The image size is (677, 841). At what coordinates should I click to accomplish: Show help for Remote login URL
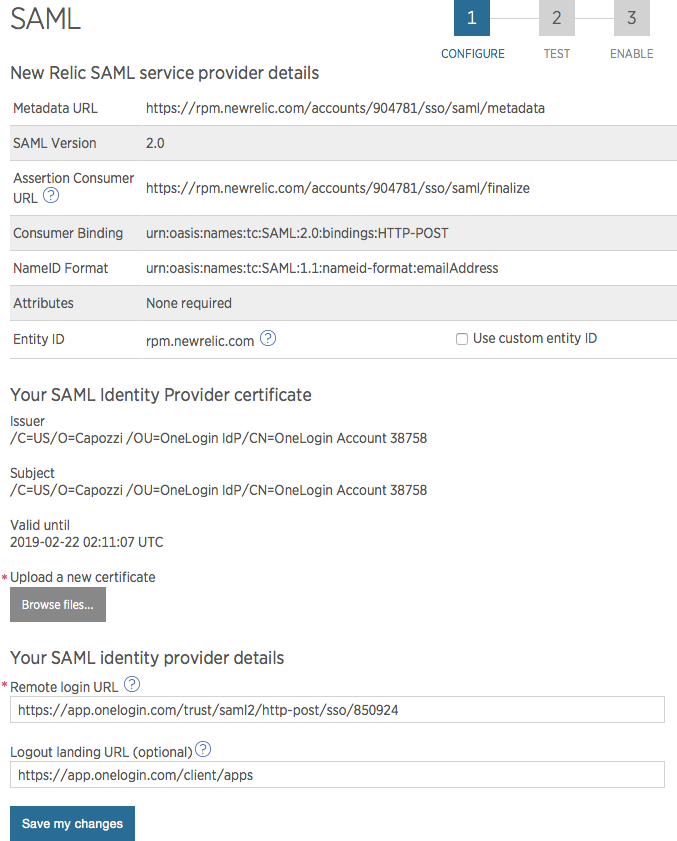132,685
